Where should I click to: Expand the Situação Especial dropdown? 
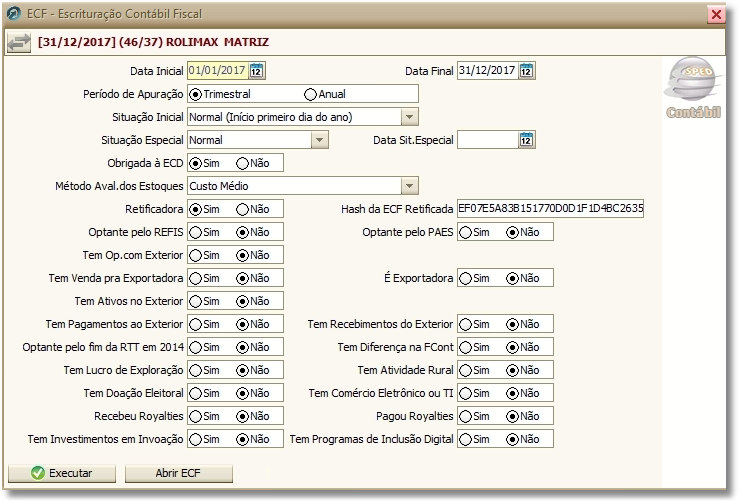pos(320,140)
